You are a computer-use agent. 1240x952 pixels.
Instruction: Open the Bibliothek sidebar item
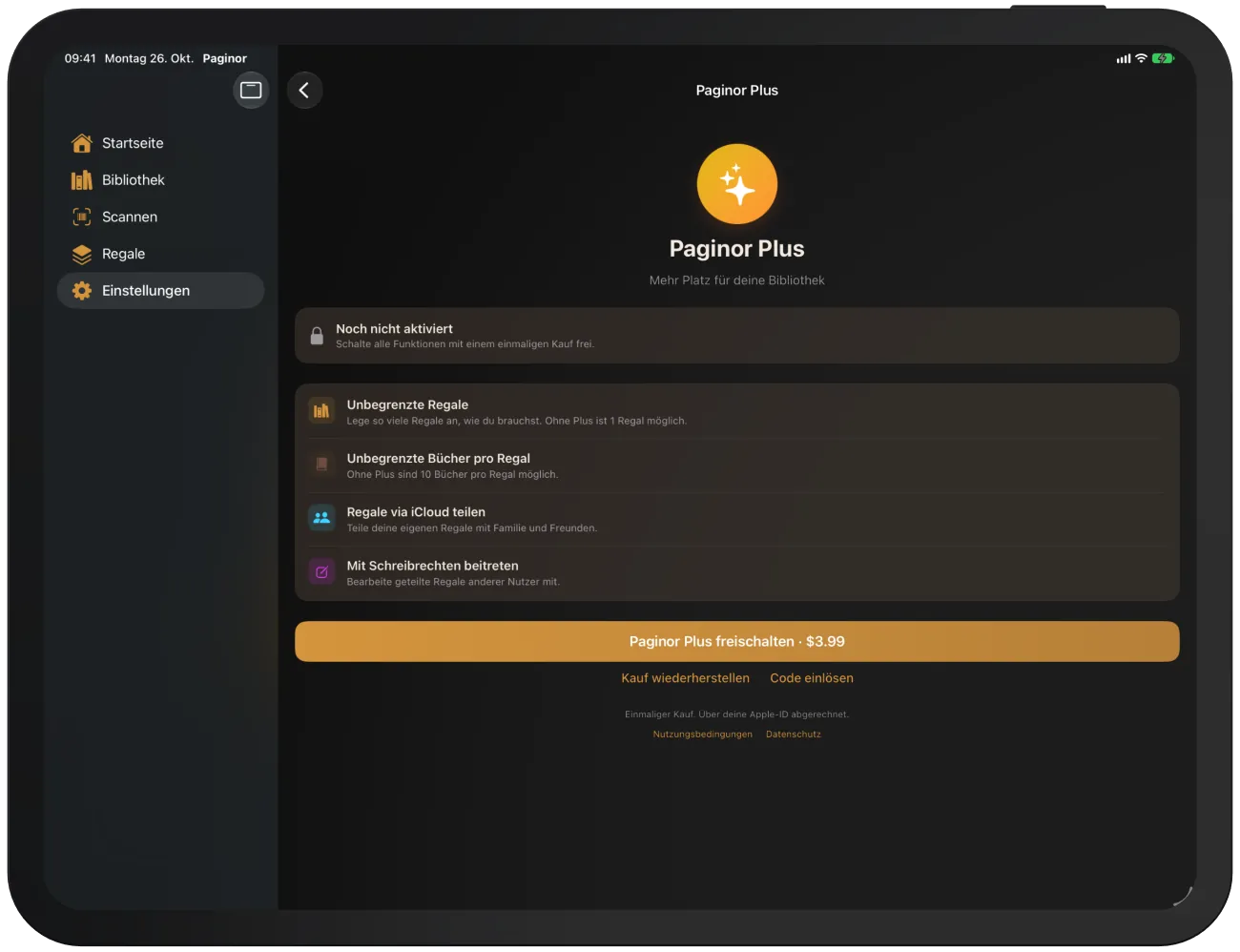[x=160, y=180]
